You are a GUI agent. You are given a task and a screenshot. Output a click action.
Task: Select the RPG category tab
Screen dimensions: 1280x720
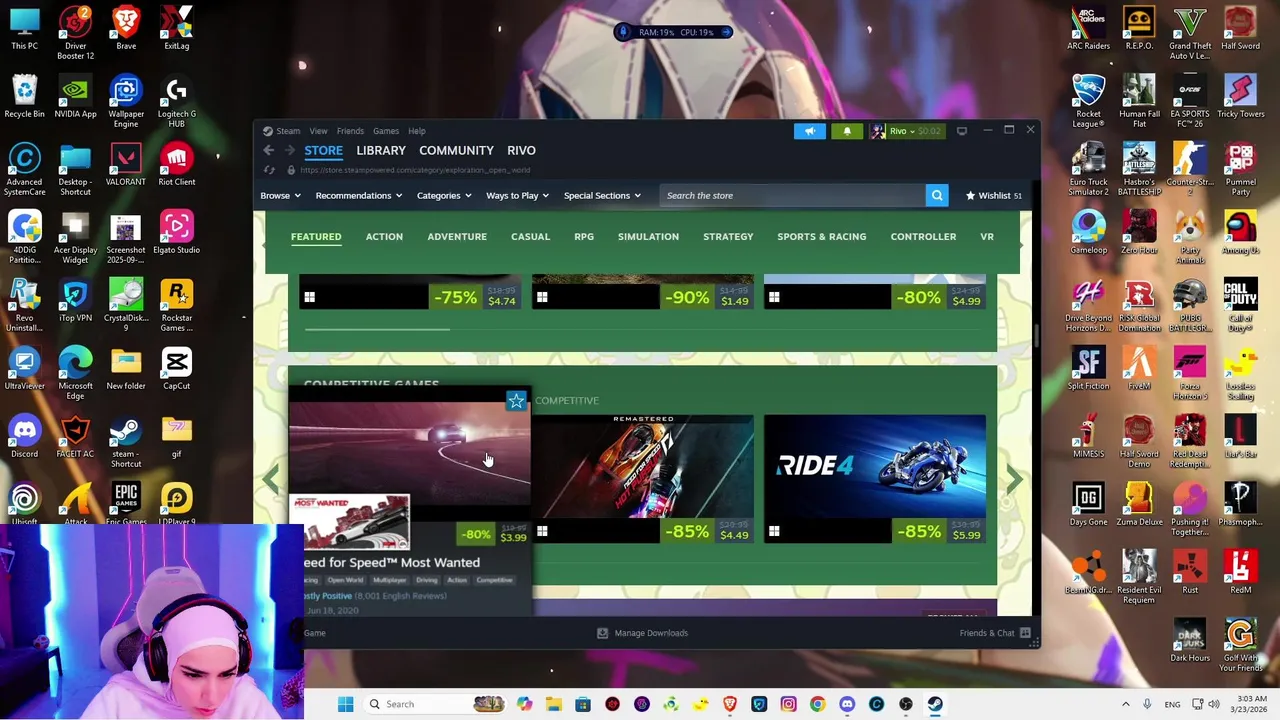point(584,237)
